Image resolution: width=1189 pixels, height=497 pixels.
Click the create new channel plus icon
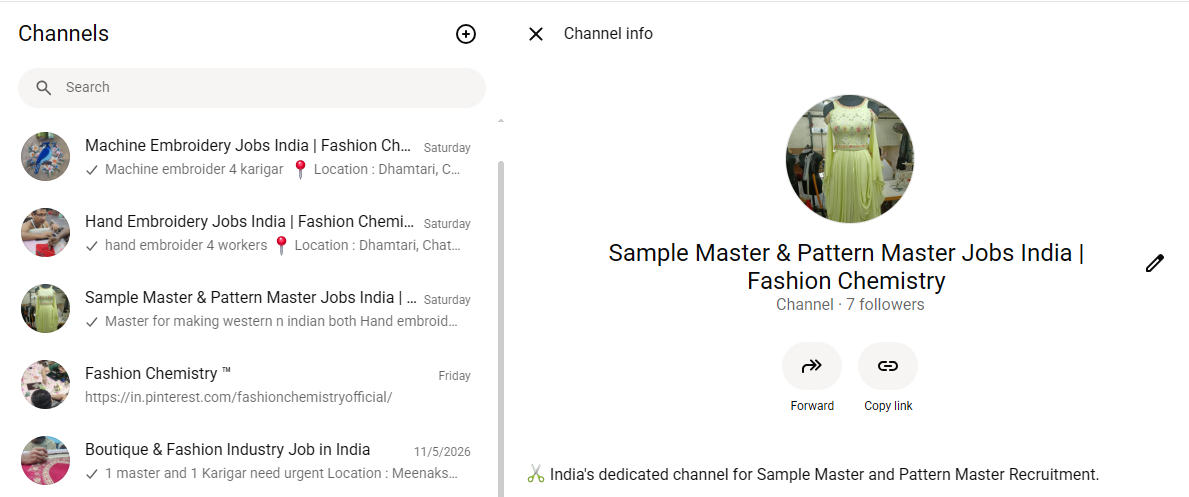466,34
